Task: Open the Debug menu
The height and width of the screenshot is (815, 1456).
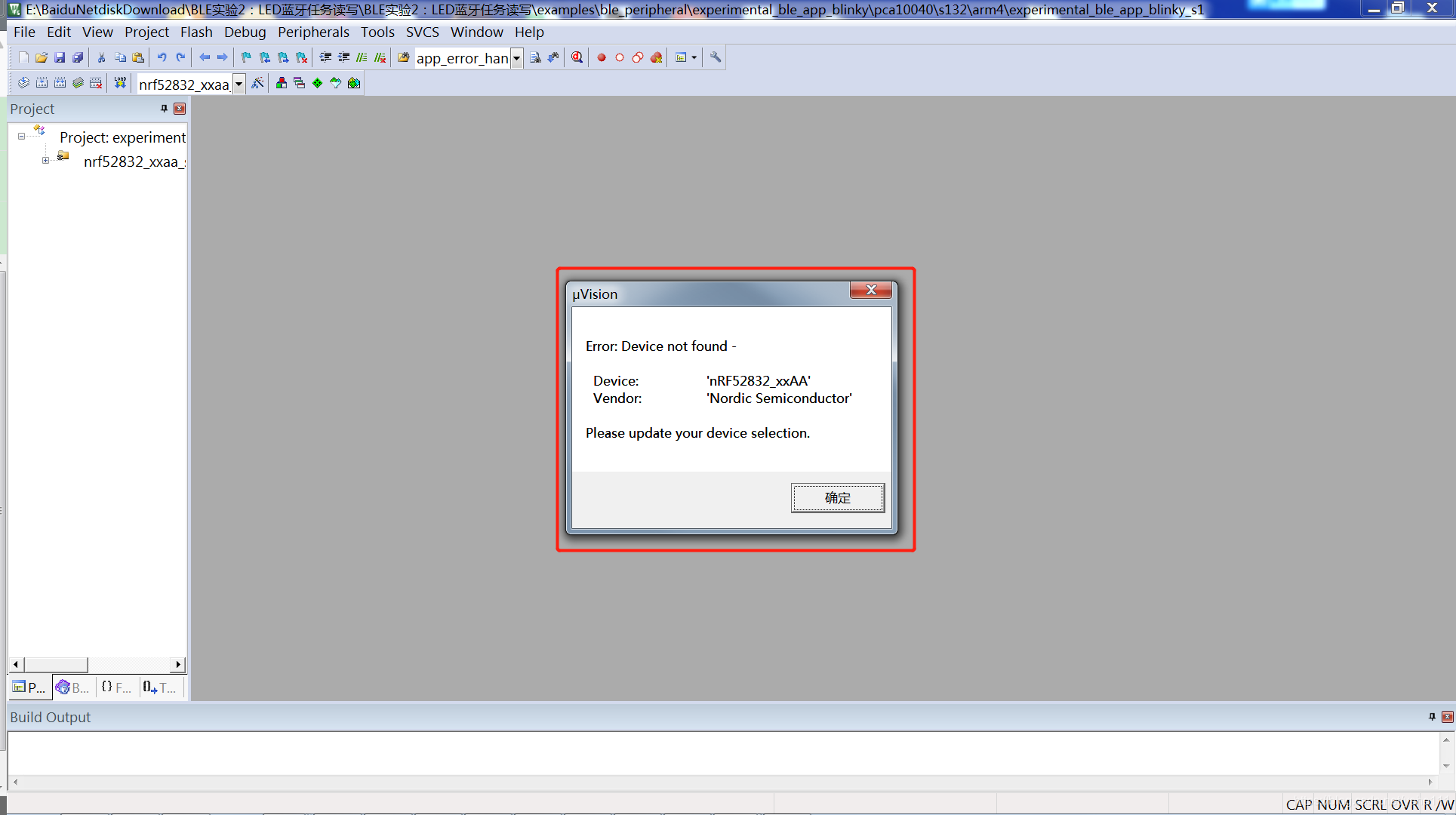Action: tap(245, 32)
